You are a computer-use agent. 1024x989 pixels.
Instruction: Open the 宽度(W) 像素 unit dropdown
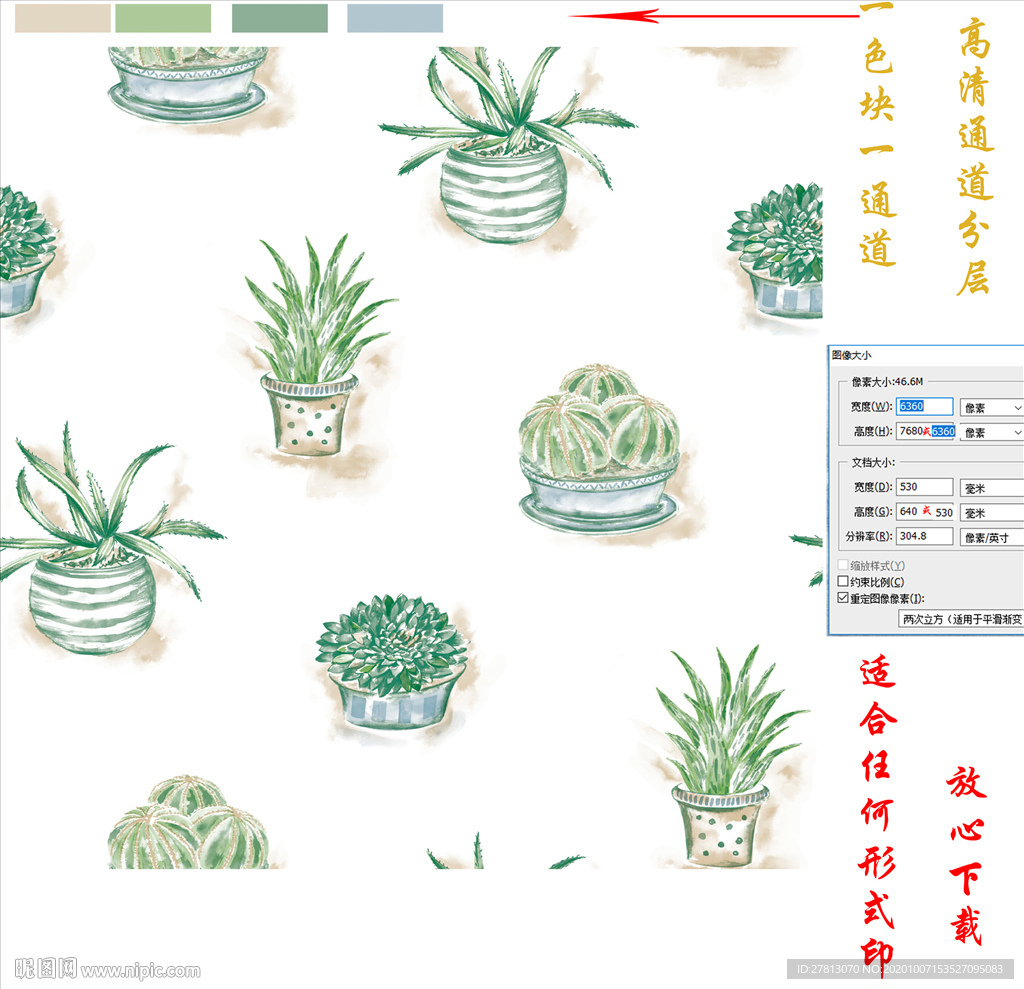[x=991, y=407]
